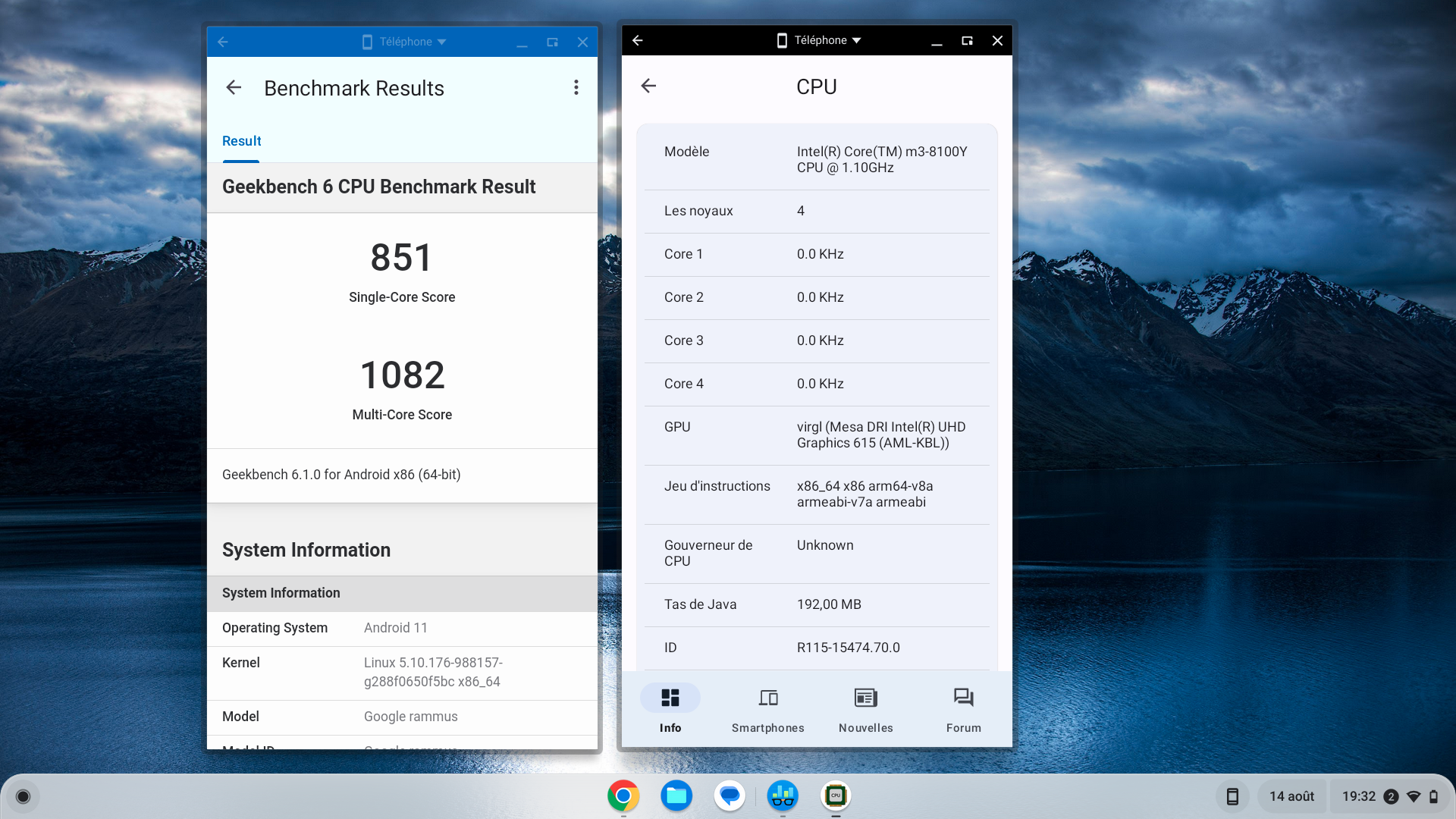
Task: Click the notification count badge
Action: 1391,796
